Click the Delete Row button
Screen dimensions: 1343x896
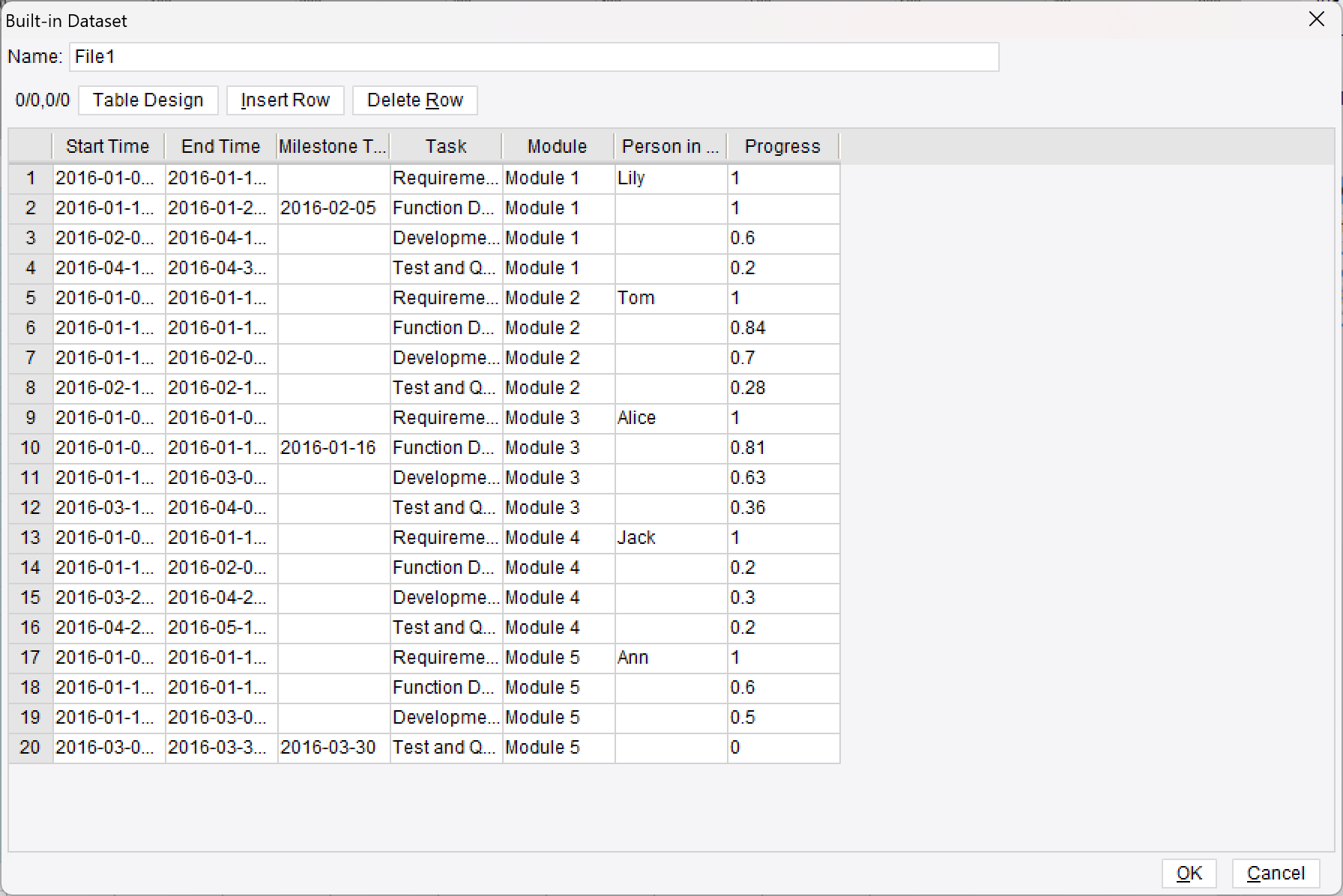(414, 100)
